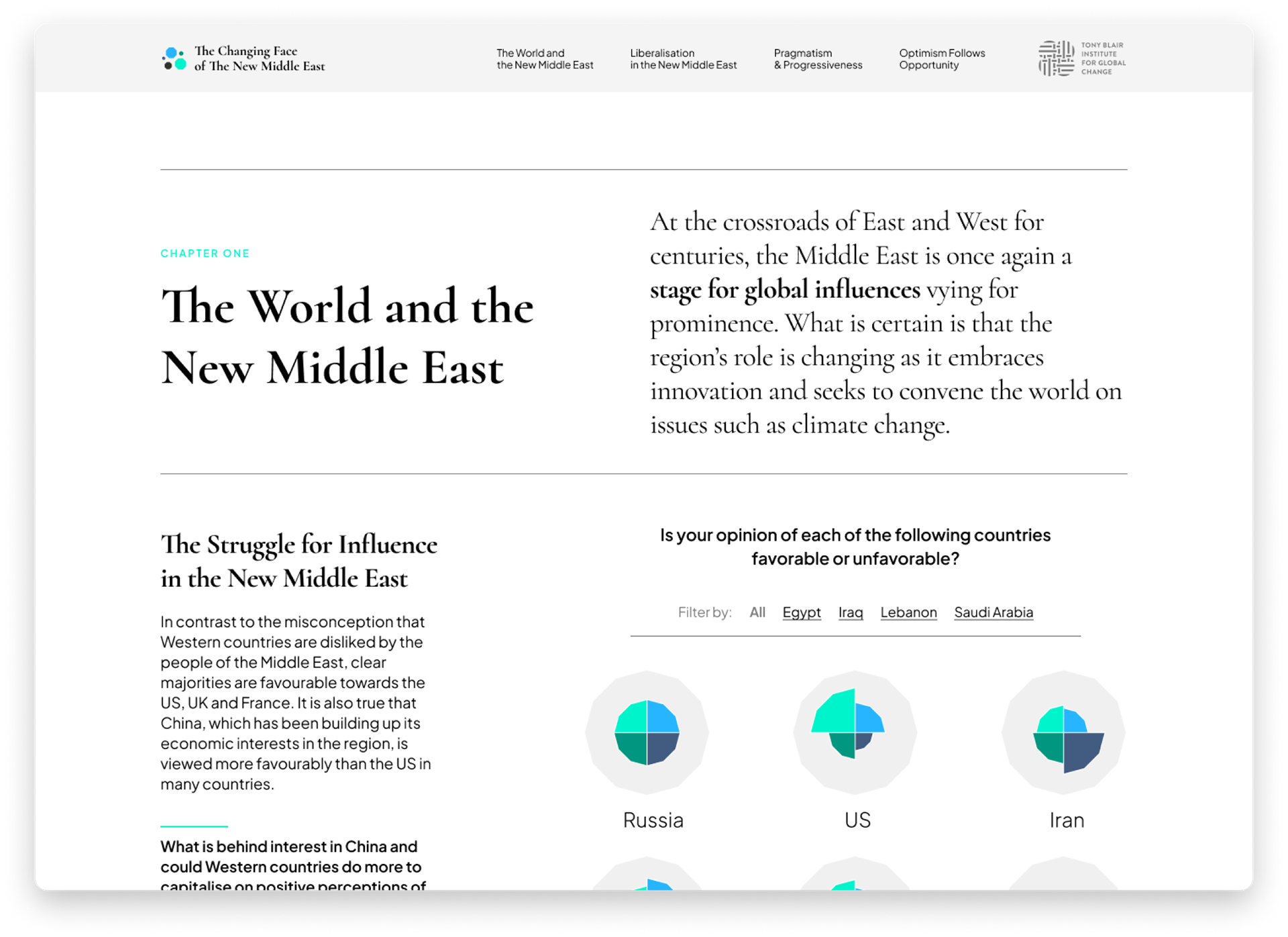Click the light blue quadrant of Russia chart
Viewport: 1288px width, 937px height.
[663, 717]
